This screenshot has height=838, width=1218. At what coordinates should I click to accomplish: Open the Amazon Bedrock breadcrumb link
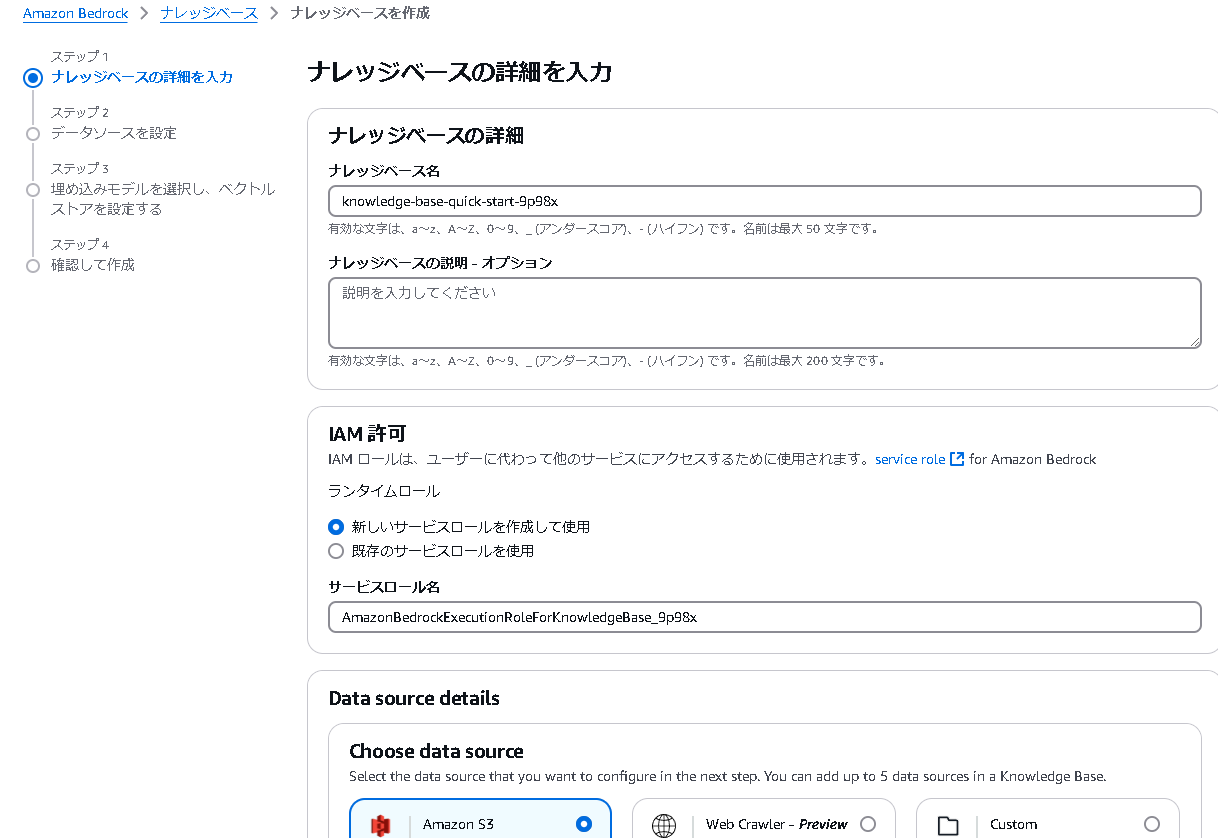75,14
